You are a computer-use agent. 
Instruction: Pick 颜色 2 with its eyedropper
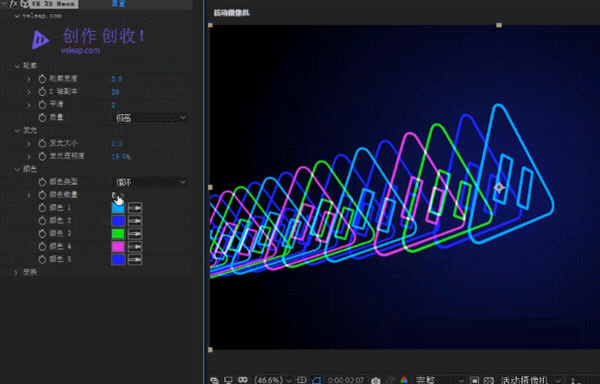point(135,221)
